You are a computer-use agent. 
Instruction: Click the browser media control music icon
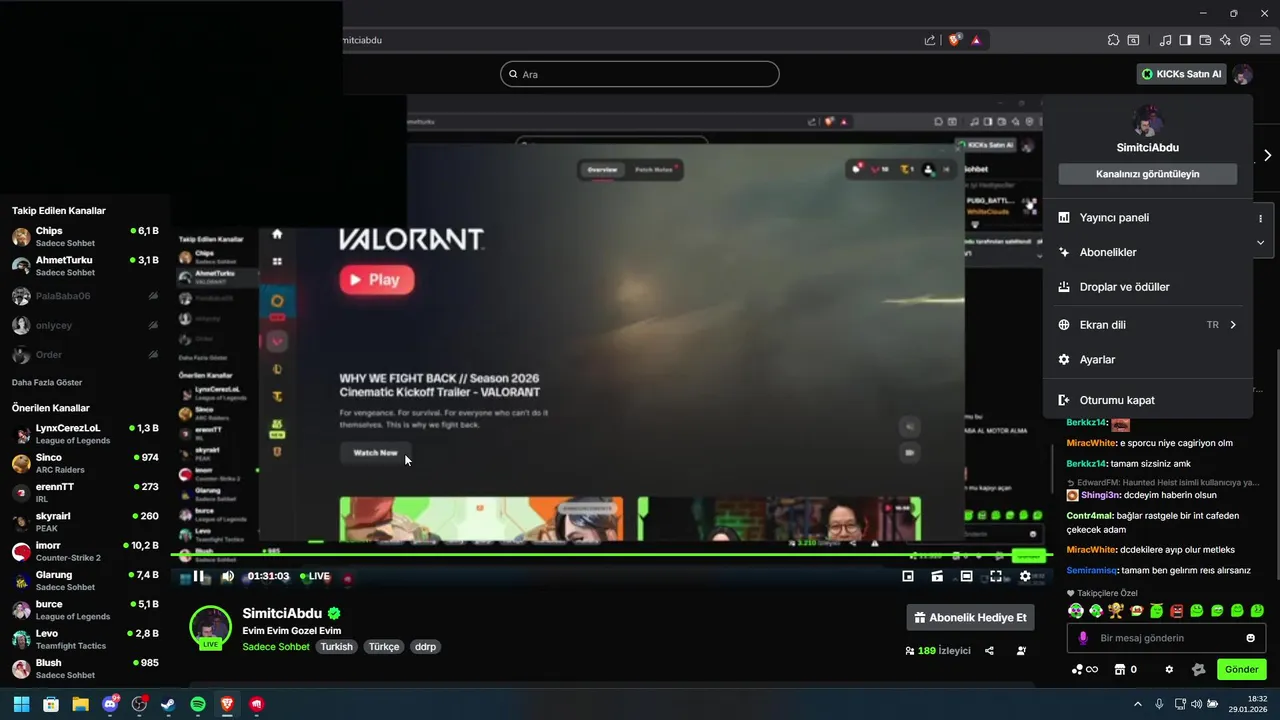[x=1165, y=40]
